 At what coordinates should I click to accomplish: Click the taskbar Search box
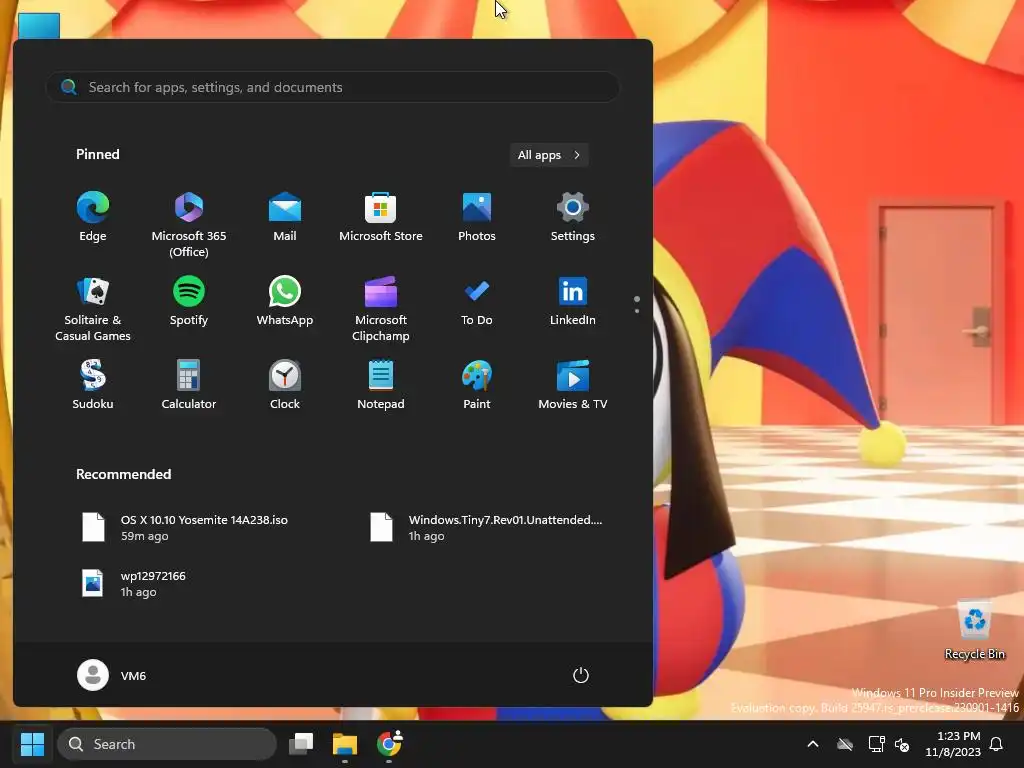167,744
